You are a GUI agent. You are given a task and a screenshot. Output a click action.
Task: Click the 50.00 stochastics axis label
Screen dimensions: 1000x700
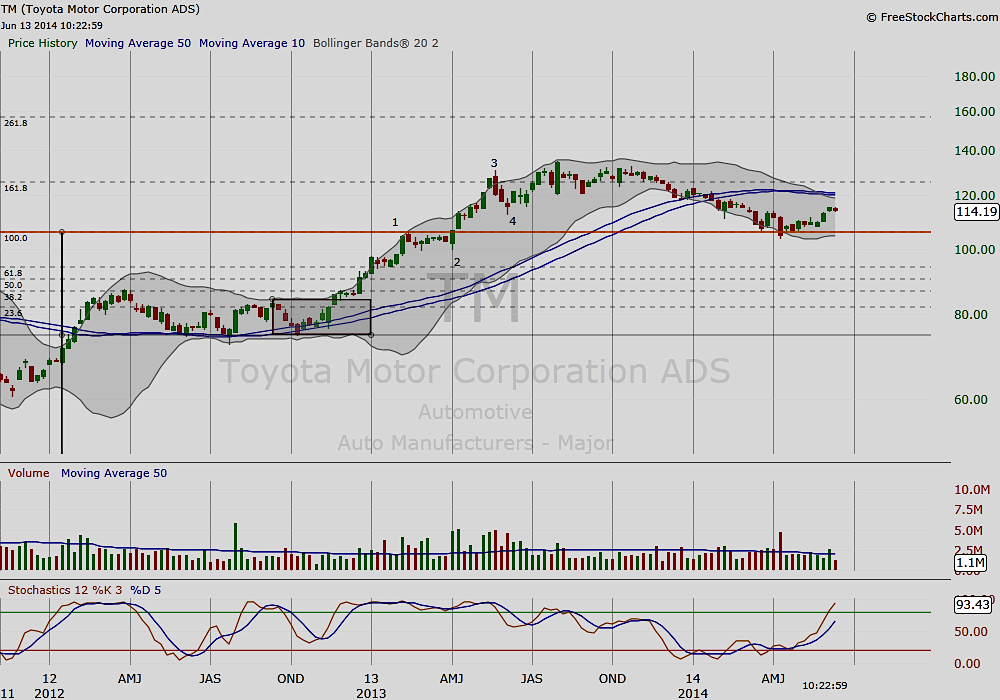click(971, 632)
